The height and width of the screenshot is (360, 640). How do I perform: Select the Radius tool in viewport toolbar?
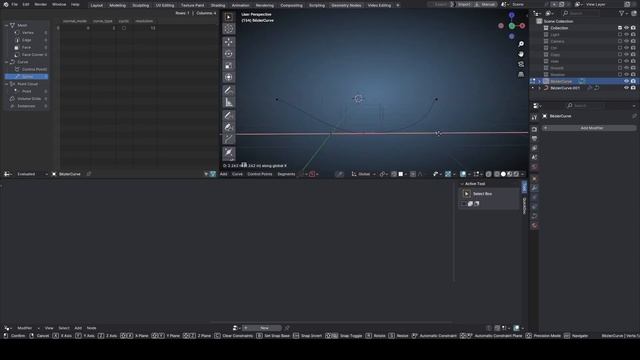pyautogui.click(x=229, y=153)
